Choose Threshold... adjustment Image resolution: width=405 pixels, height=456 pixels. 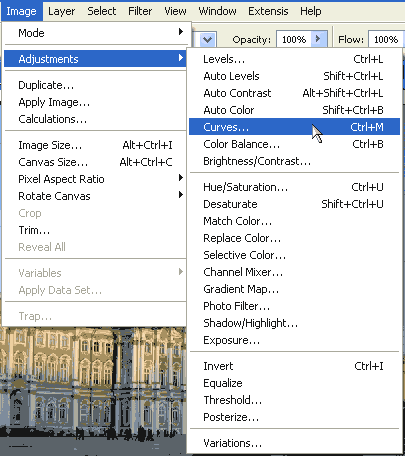(x=294, y=400)
